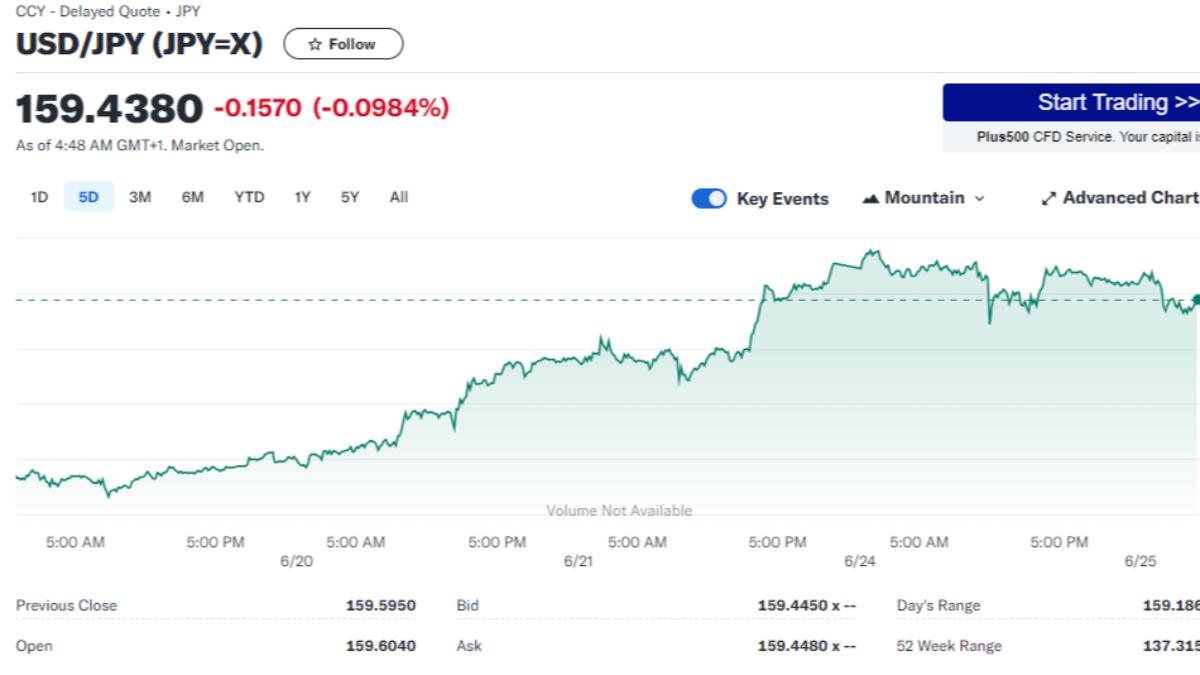Select the 5D time range
The image size is (1200, 675).
pyautogui.click(x=89, y=197)
